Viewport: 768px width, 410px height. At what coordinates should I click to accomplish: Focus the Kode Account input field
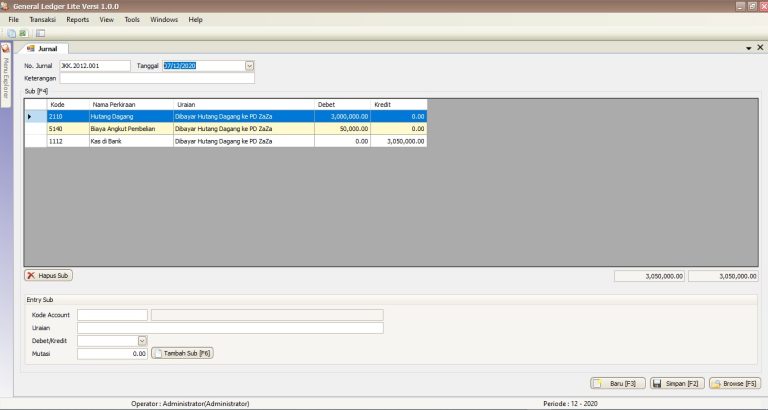coord(112,315)
